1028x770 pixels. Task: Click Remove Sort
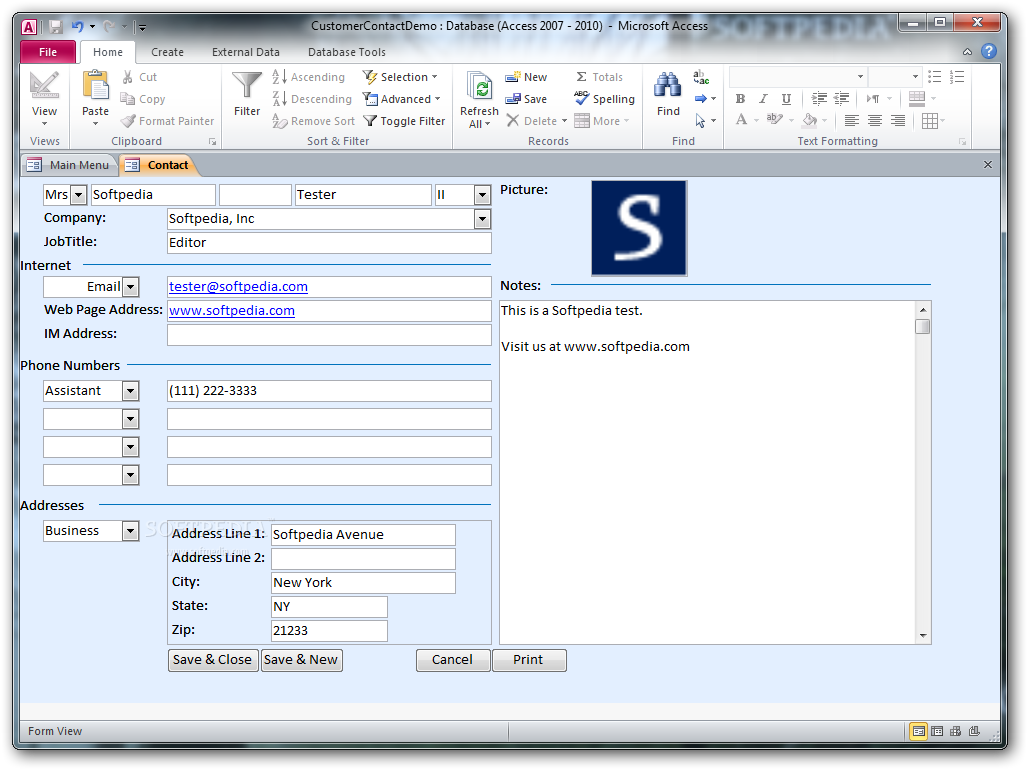click(313, 121)
